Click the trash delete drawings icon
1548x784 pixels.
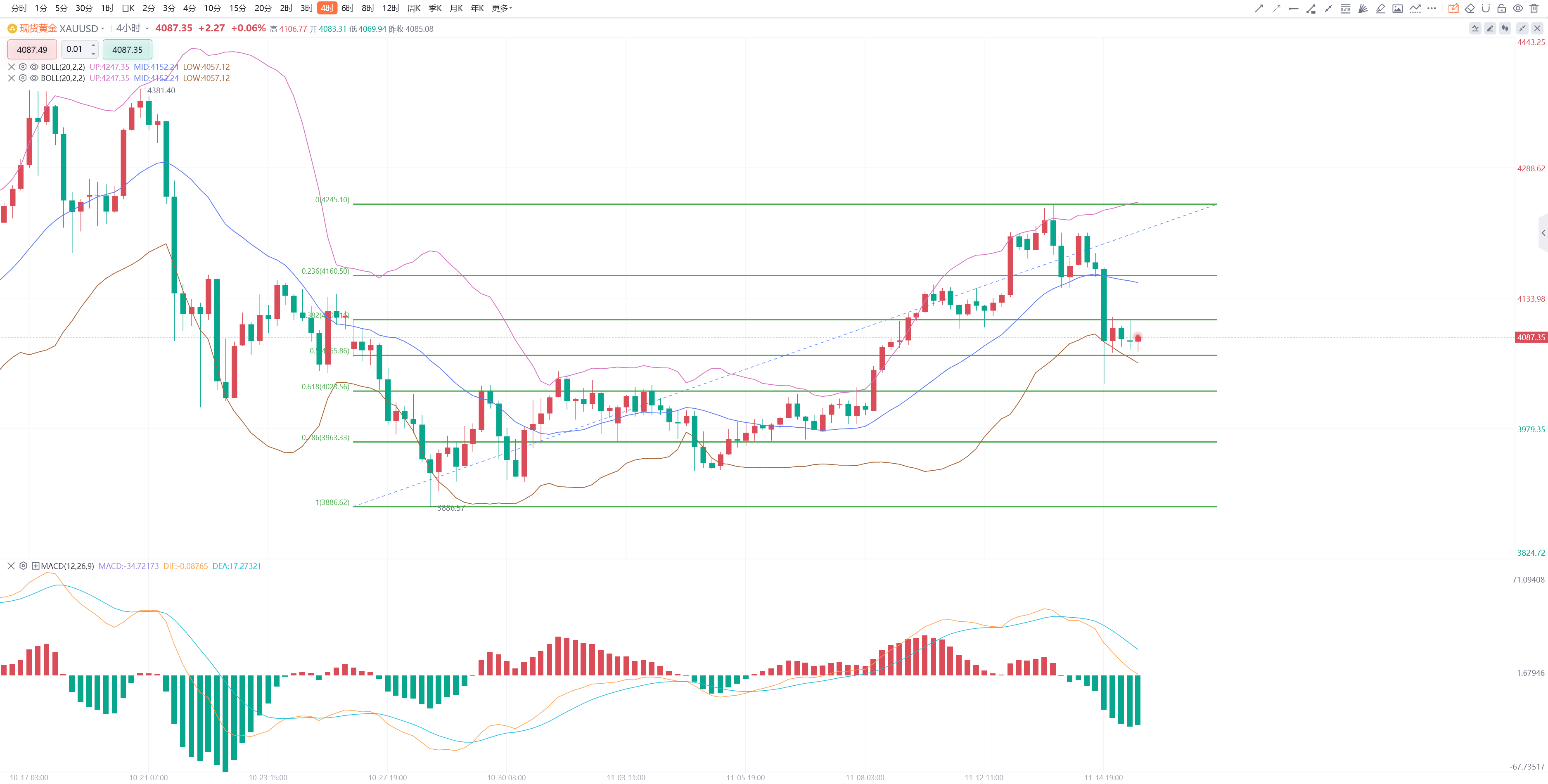click(1534, 8)
